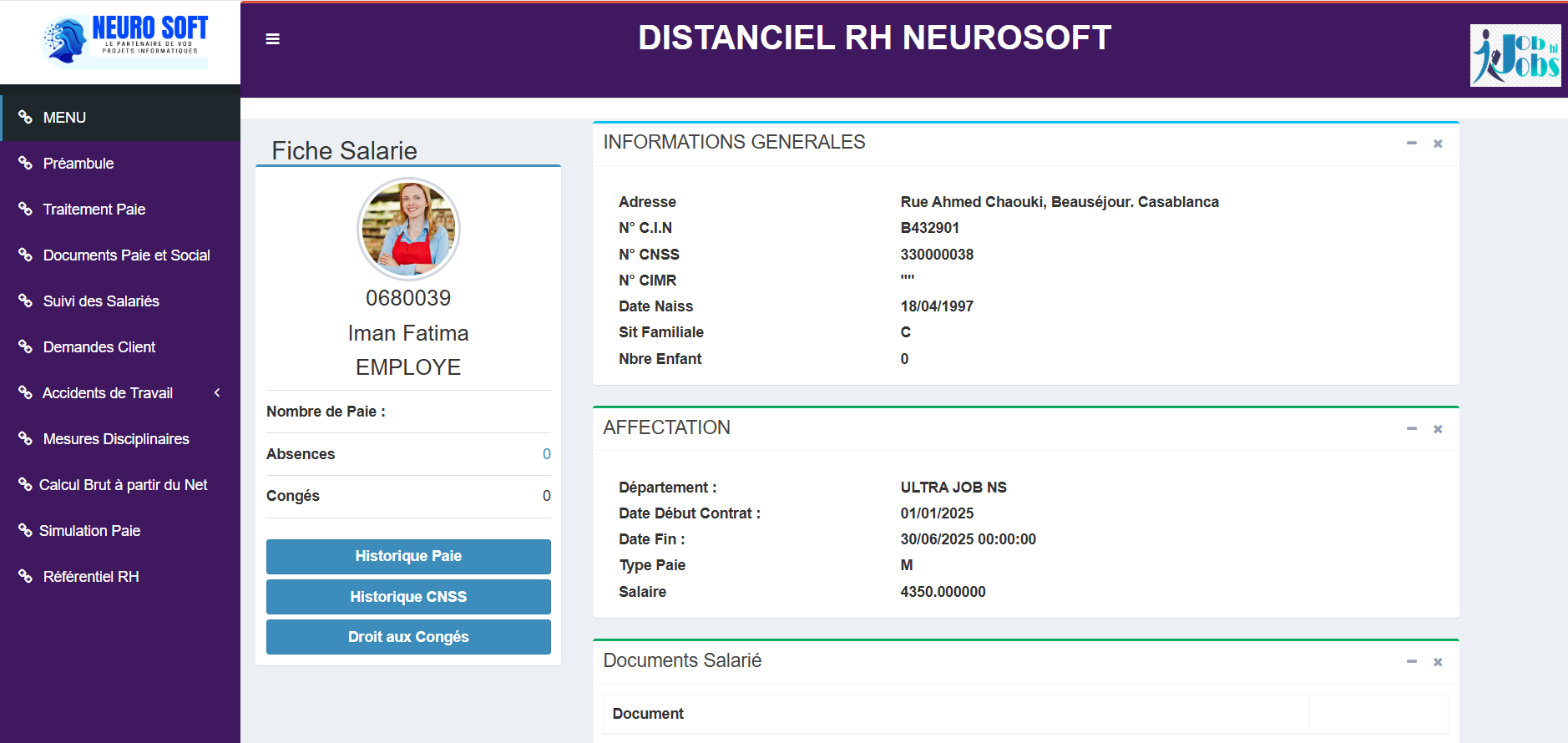Click the link icon beside Traitement Paie
This screenshot has width=1568, height=743.
click(25, 210)
